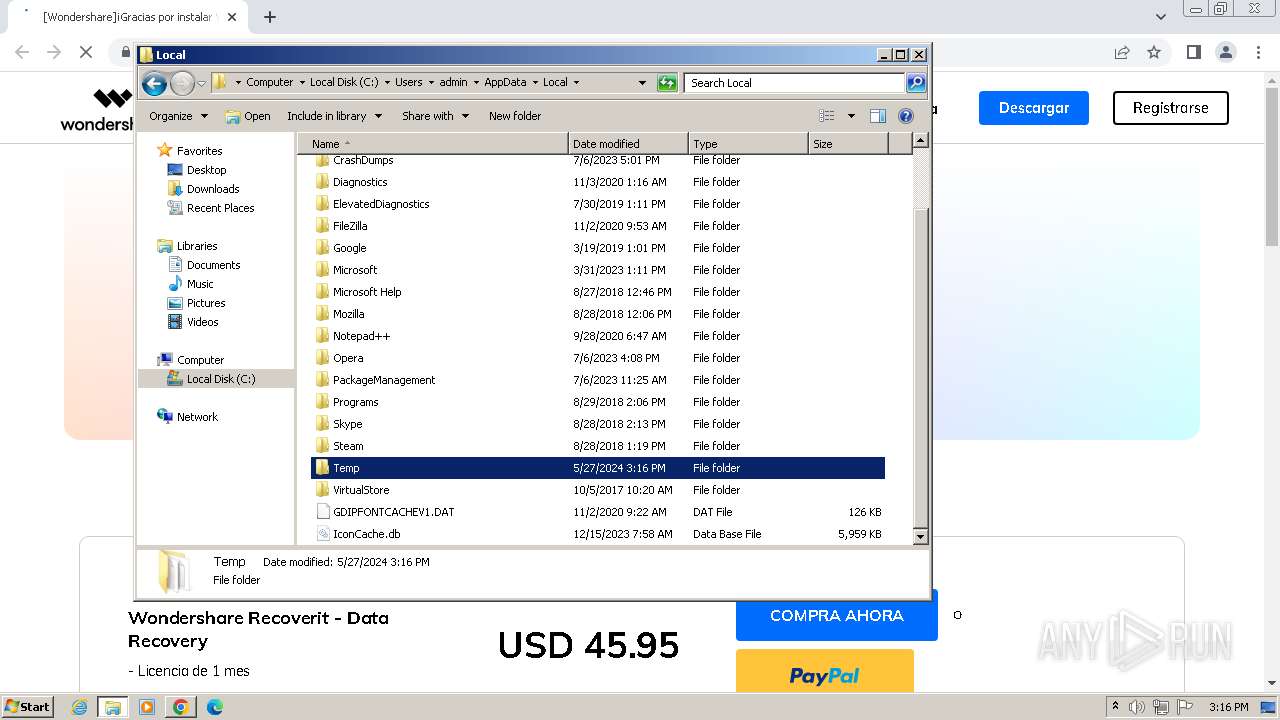Open a new Chrome tab
The height and width of the screenshot is (720, 1280).
[269, 17]
